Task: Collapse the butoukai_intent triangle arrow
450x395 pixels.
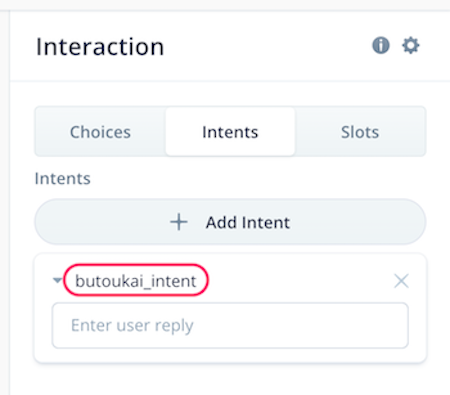Action: coord(58,280)
